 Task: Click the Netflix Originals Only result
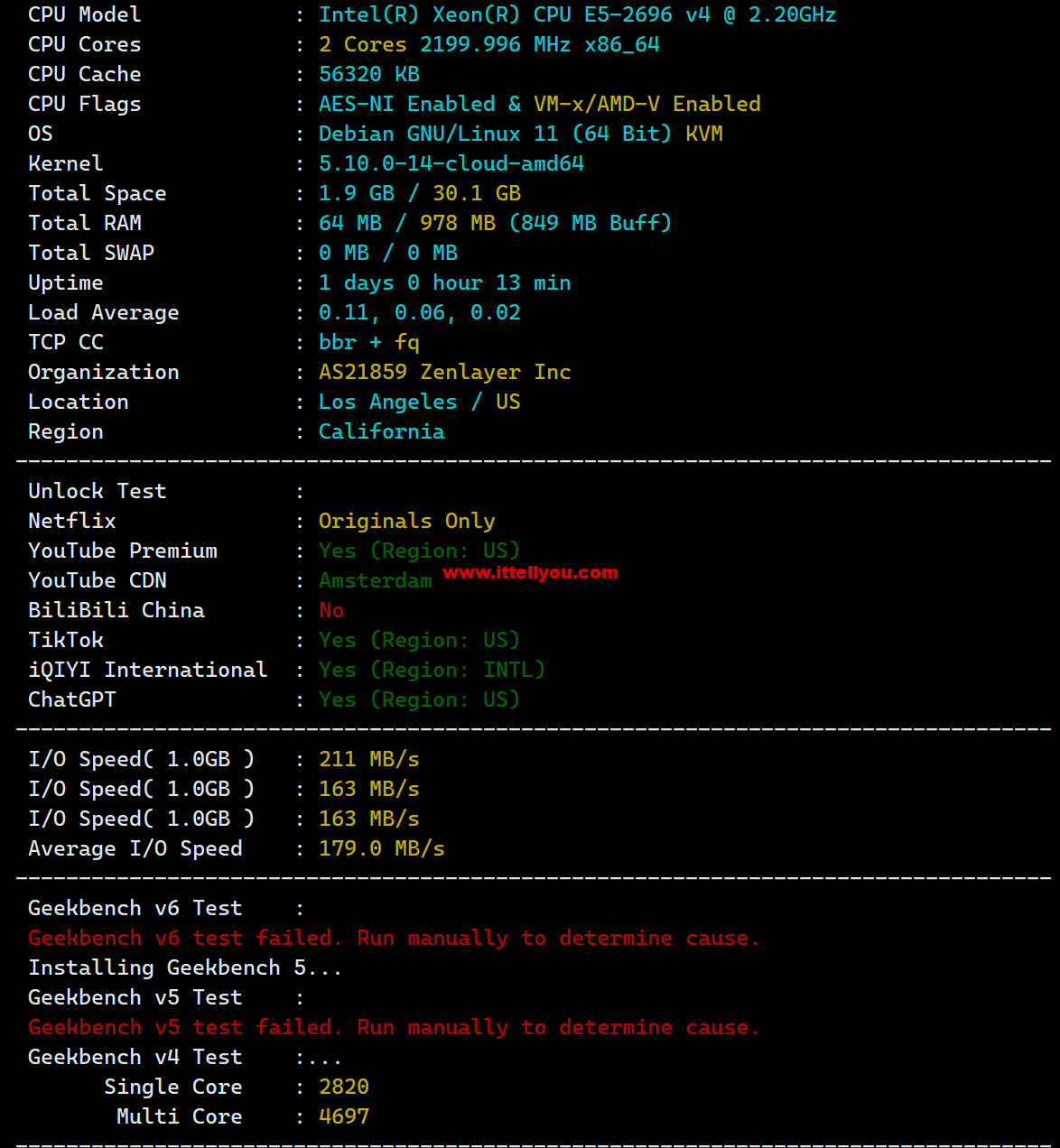tap(406, 521)
